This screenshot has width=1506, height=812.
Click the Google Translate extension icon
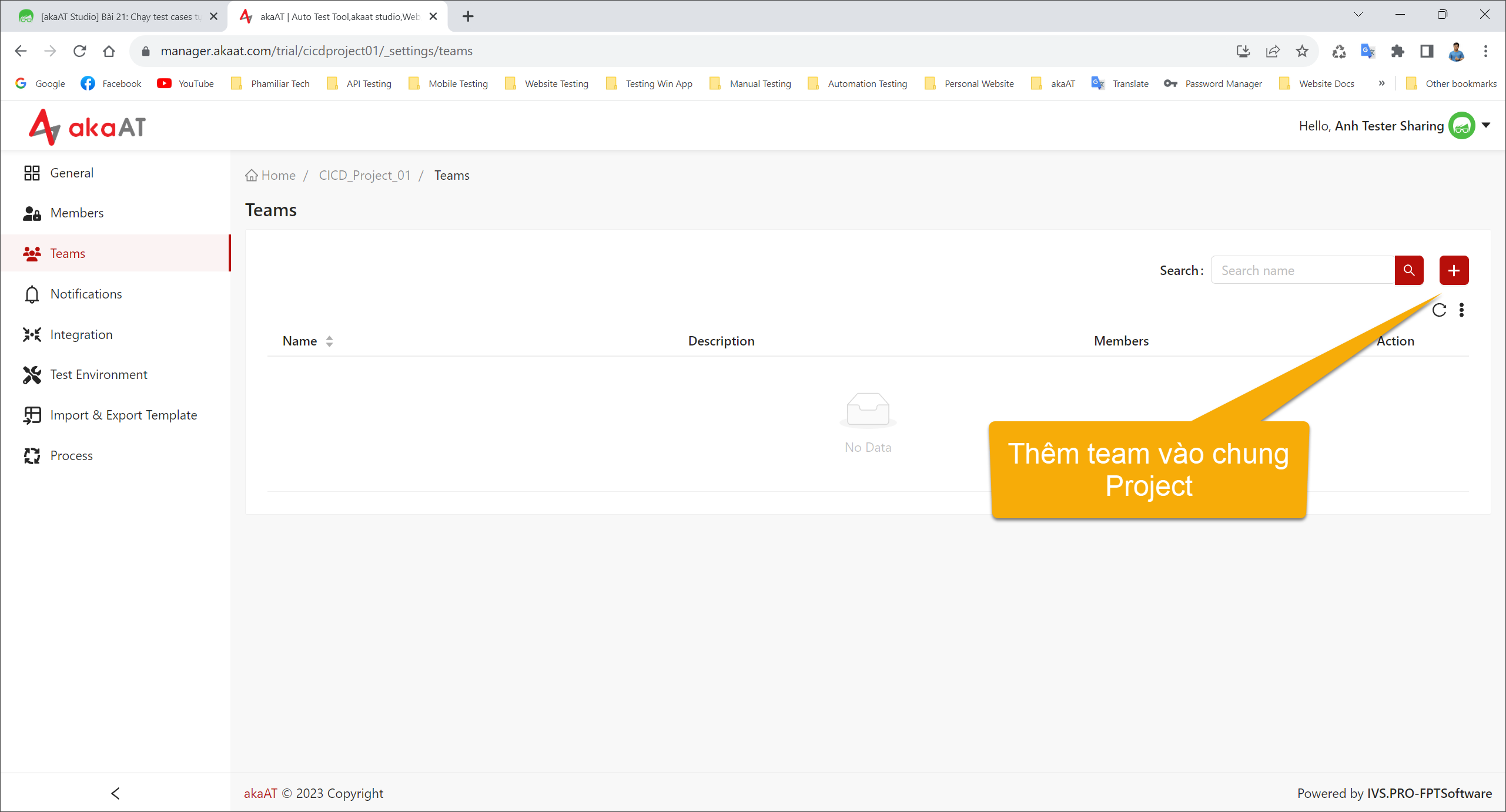(x=1368, y=51)
